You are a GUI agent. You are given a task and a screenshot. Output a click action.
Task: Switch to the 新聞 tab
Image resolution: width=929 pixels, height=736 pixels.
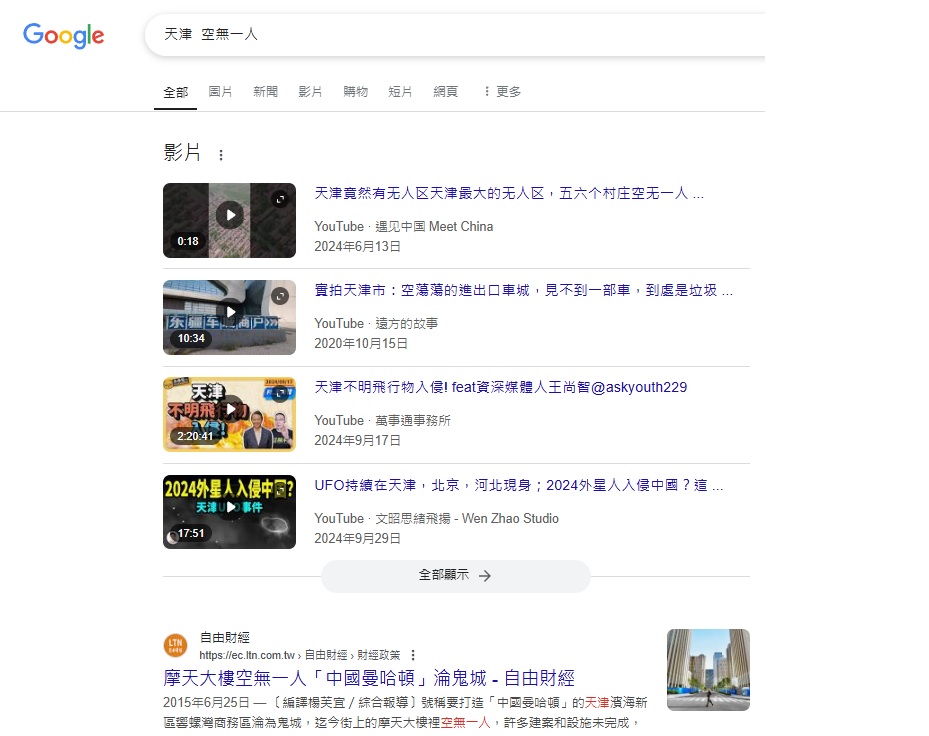click(265, 91)
